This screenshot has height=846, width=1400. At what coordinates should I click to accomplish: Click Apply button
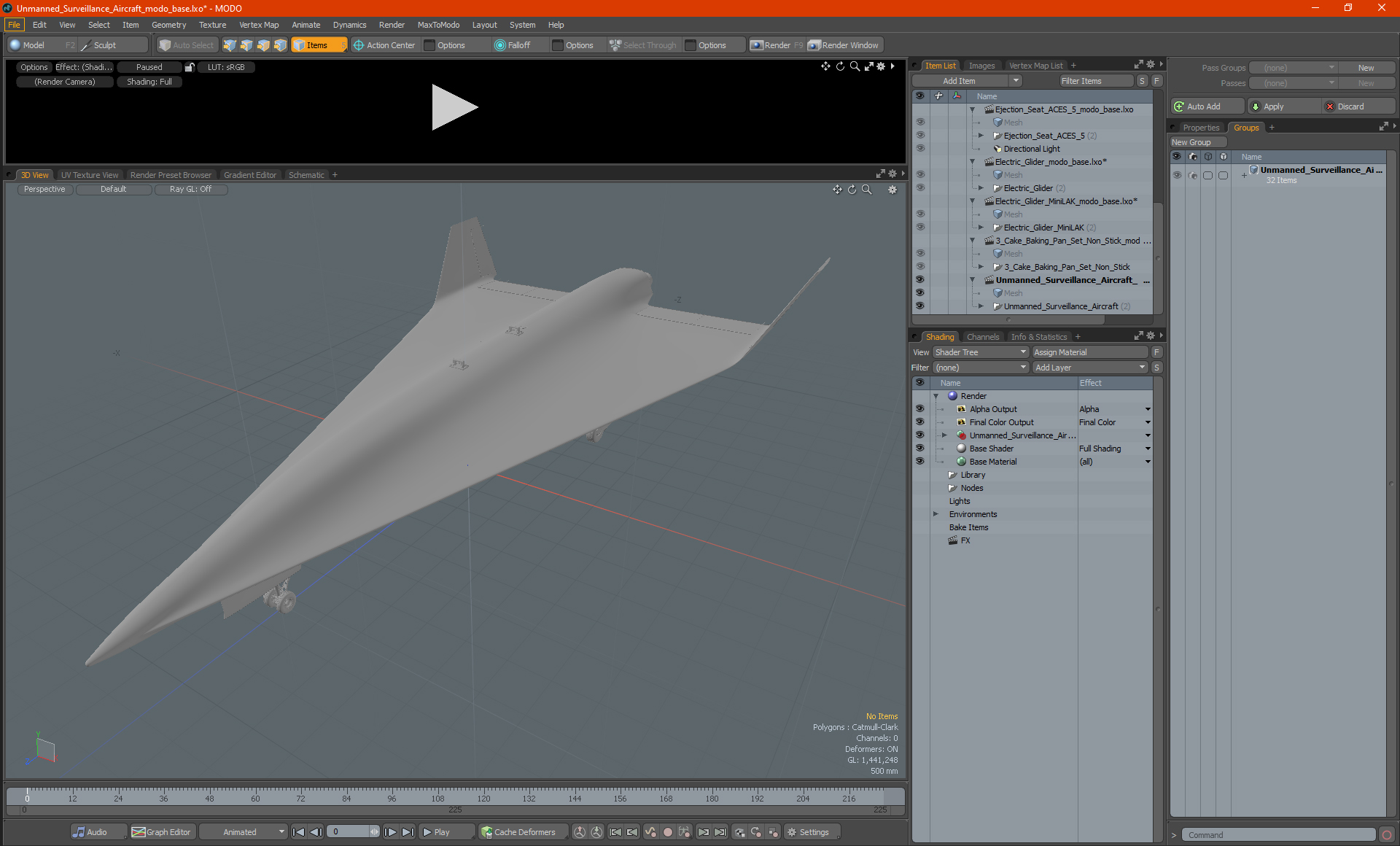coord(1284,106)
